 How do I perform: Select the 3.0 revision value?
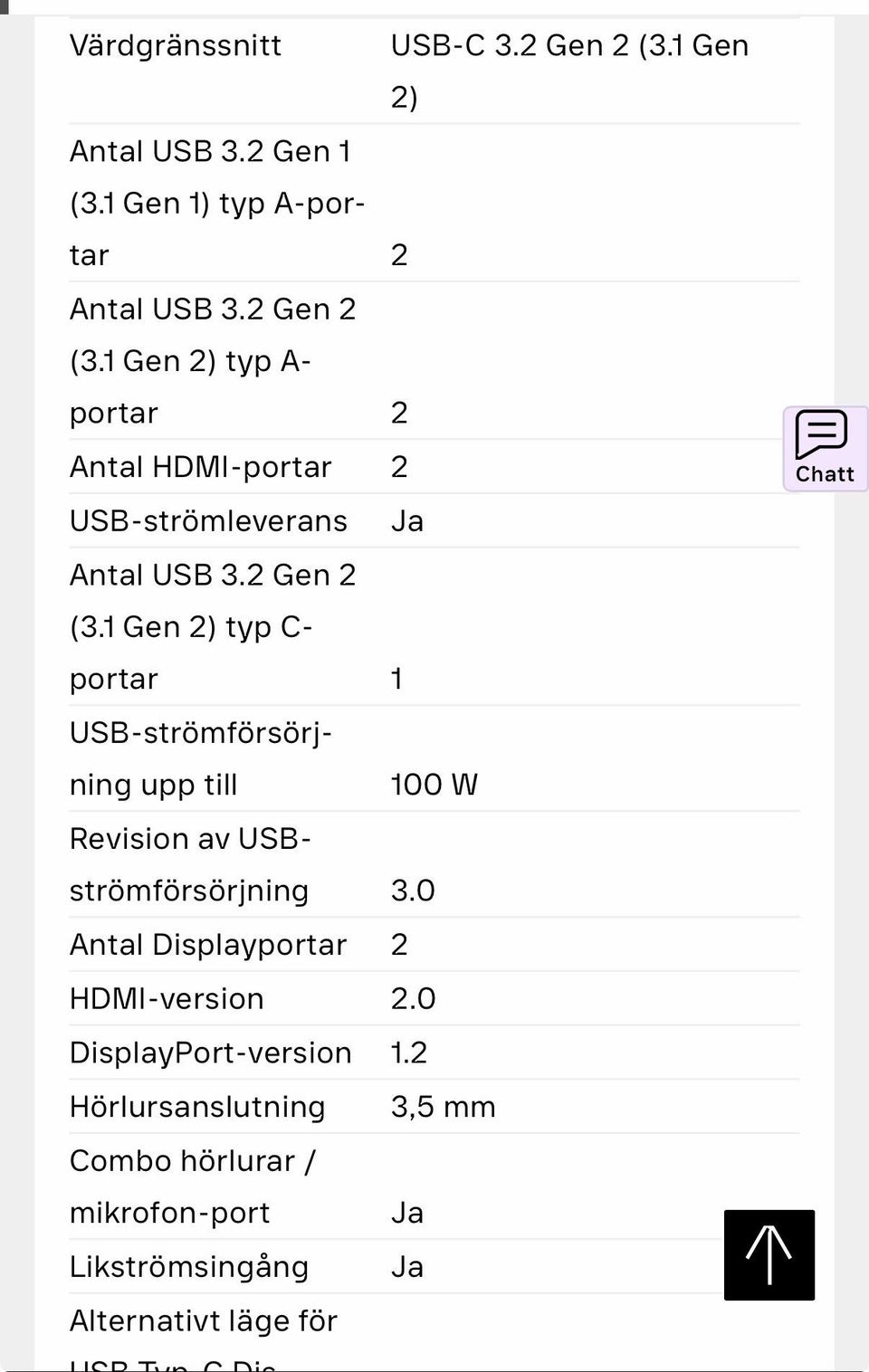click(413, 891)
